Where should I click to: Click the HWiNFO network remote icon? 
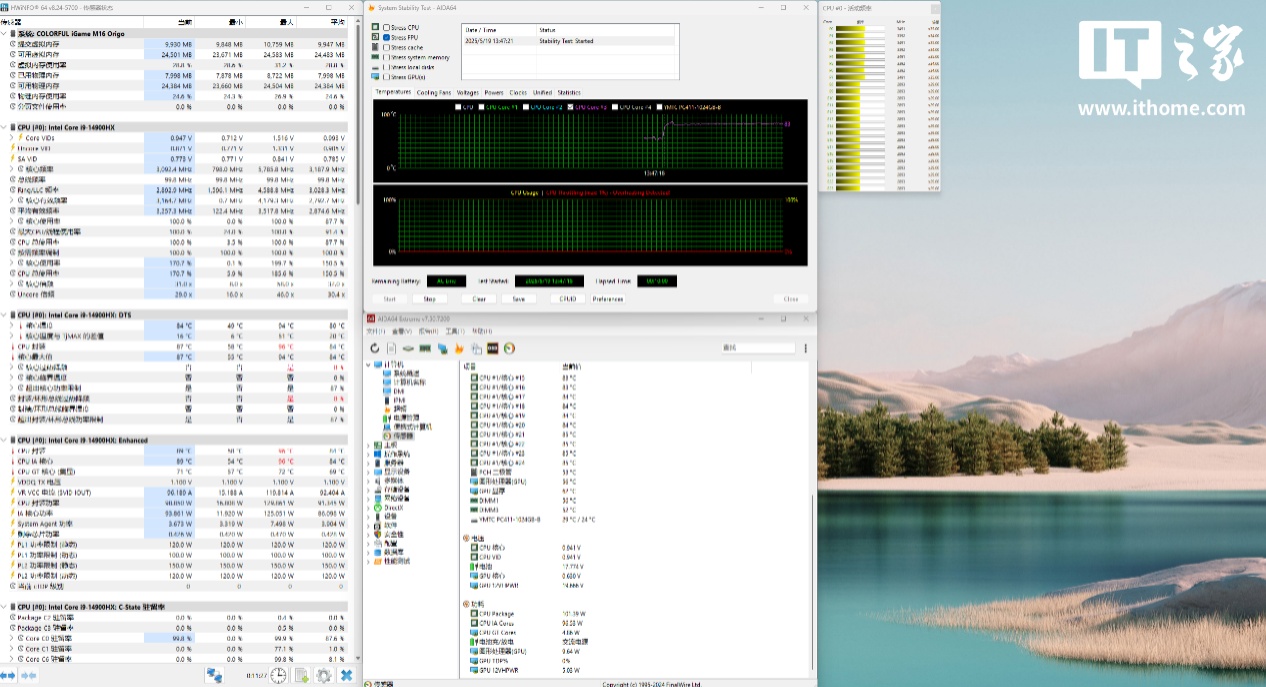coord(214,676)
